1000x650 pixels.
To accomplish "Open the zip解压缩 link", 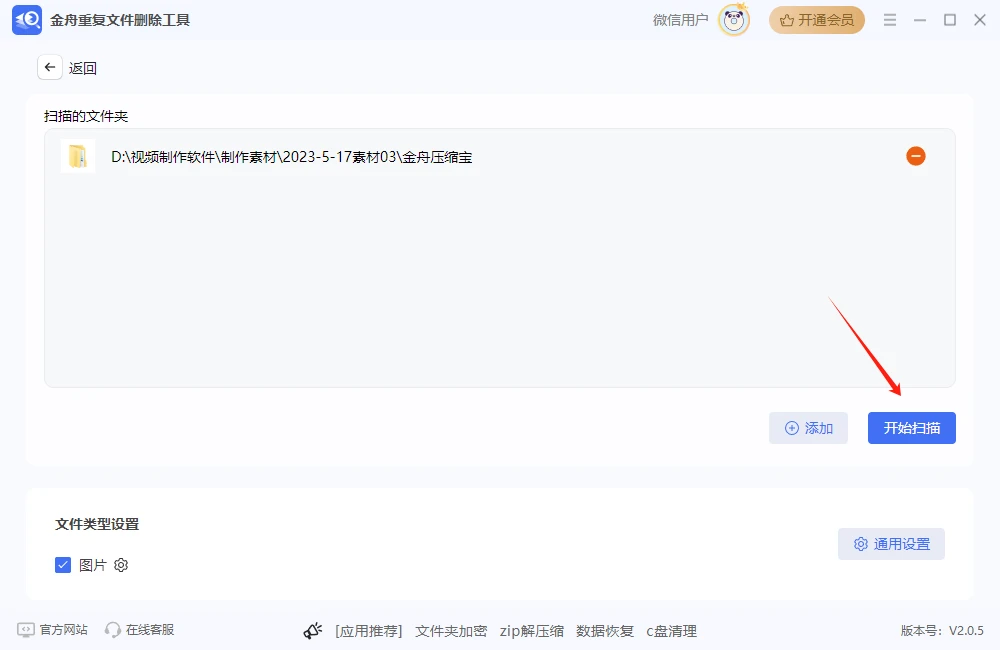I will point(531,631).
